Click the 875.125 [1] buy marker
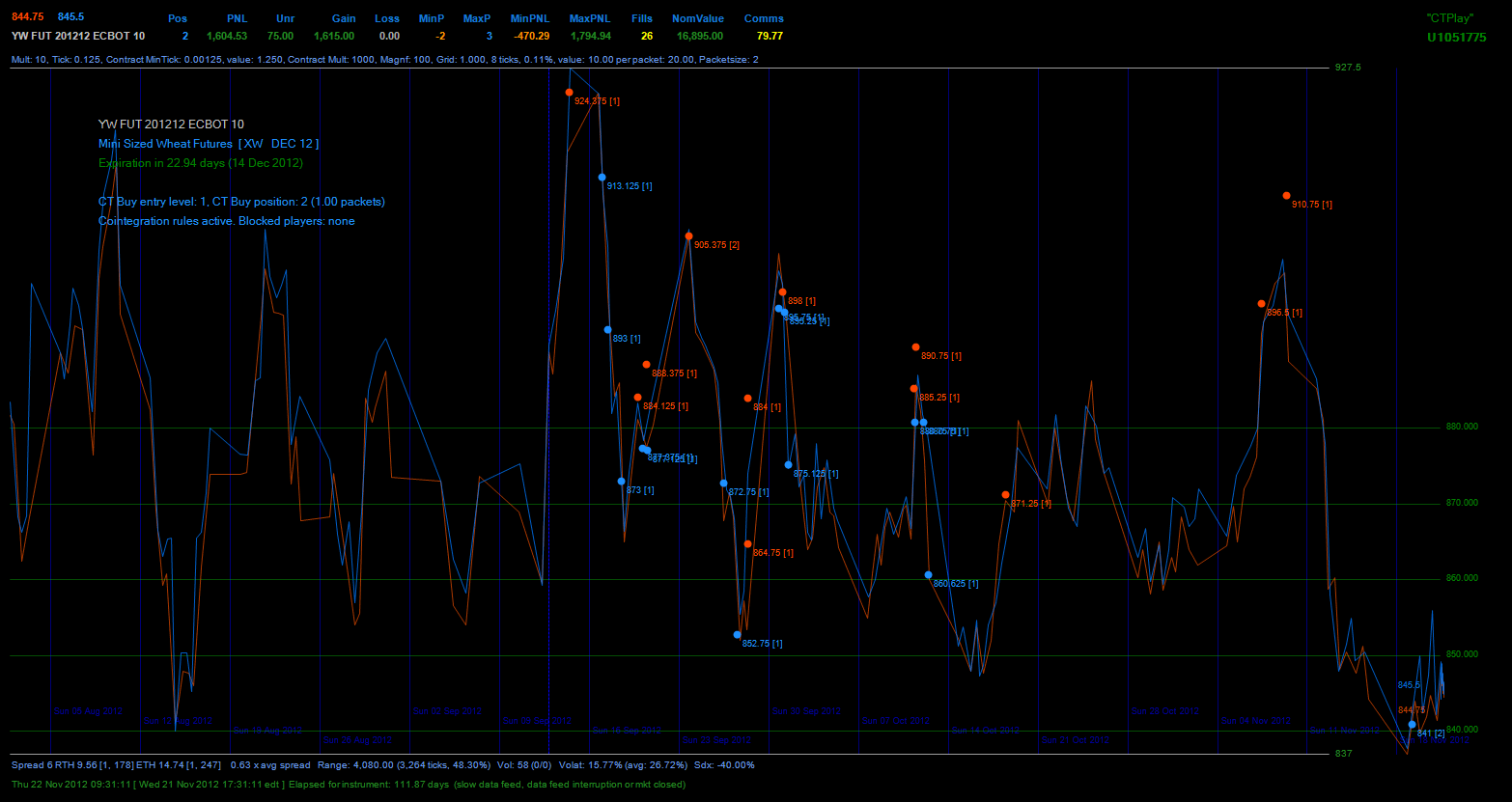1512x802 pixels. tap(788, 465)
